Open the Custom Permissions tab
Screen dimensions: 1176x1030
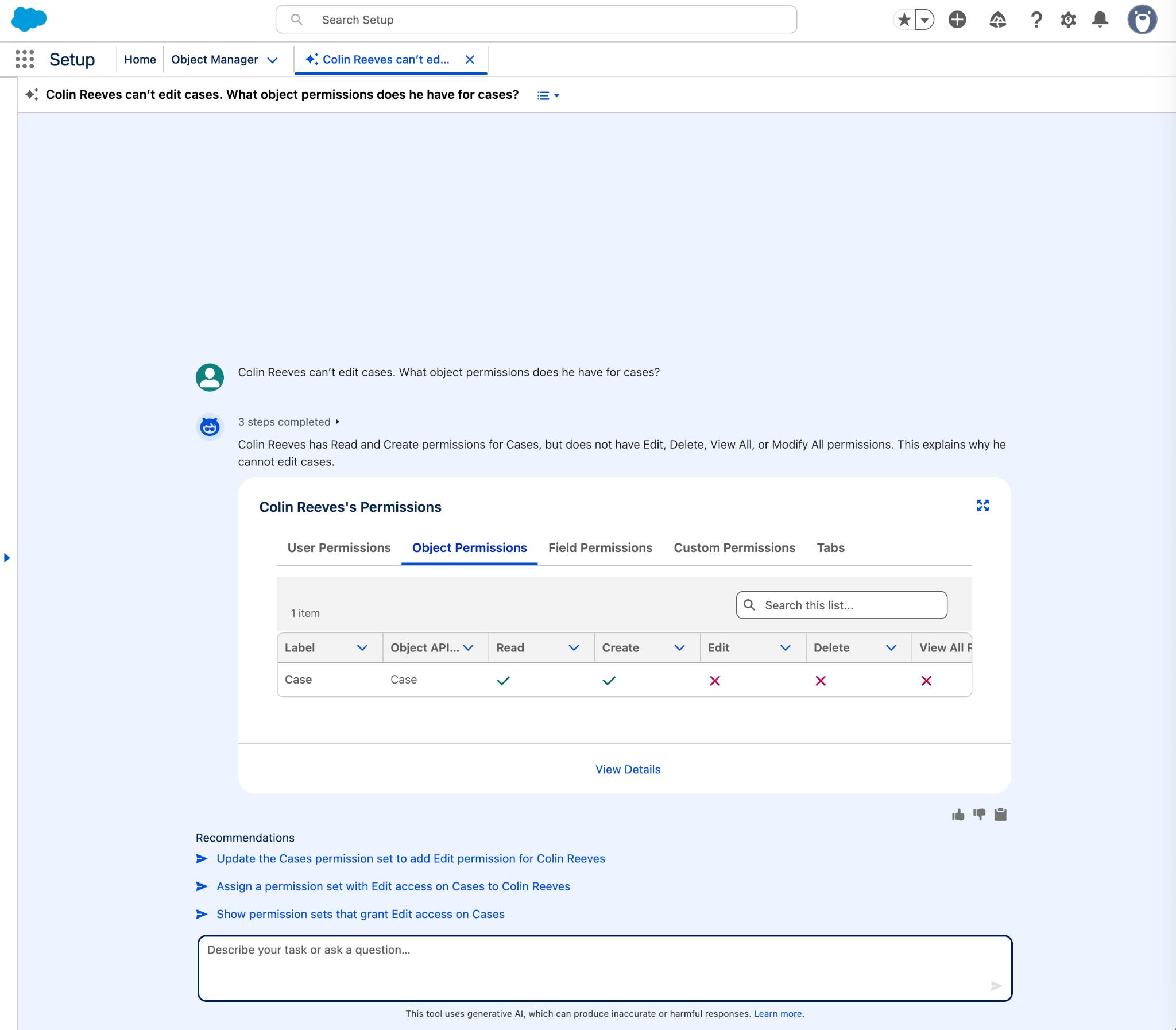734,548
